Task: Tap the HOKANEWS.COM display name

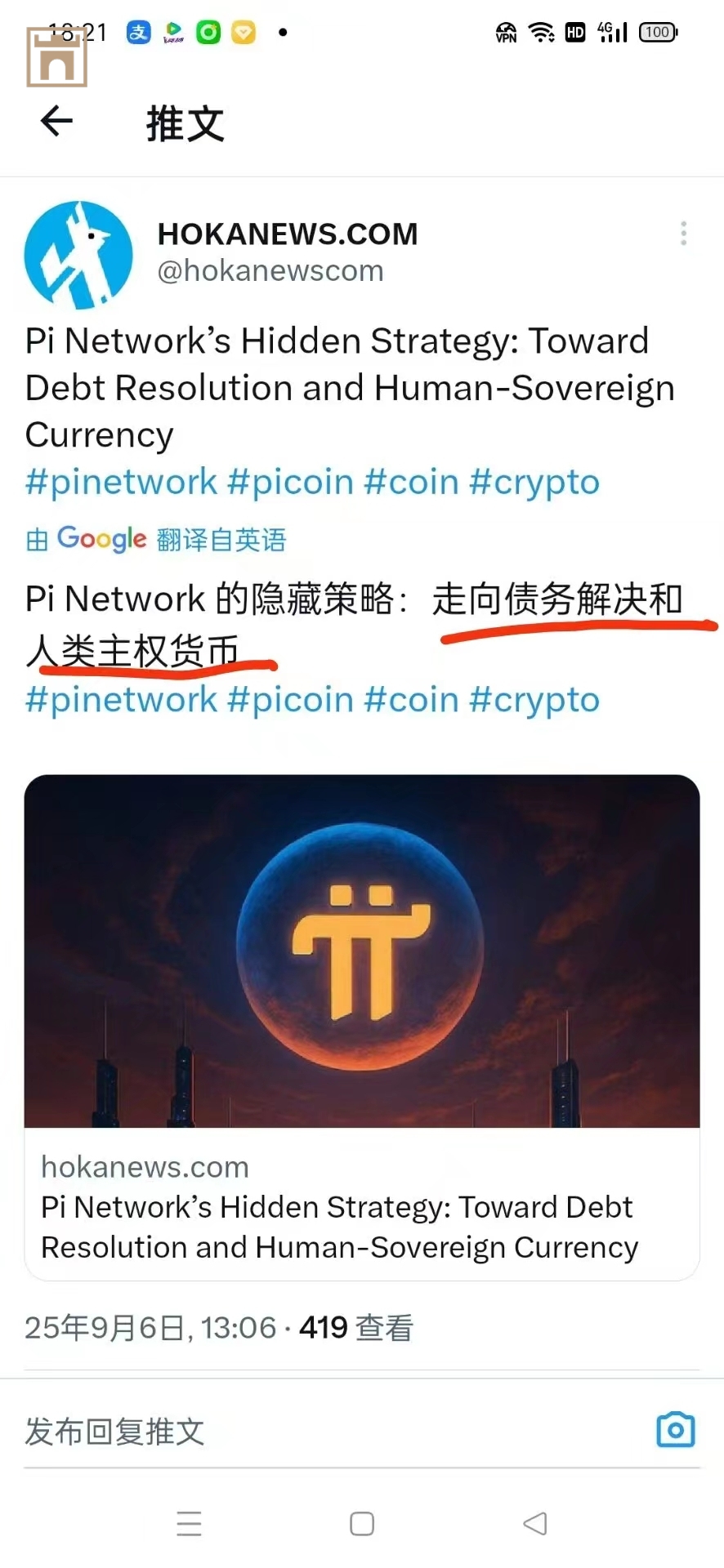Action: point(288,234)
